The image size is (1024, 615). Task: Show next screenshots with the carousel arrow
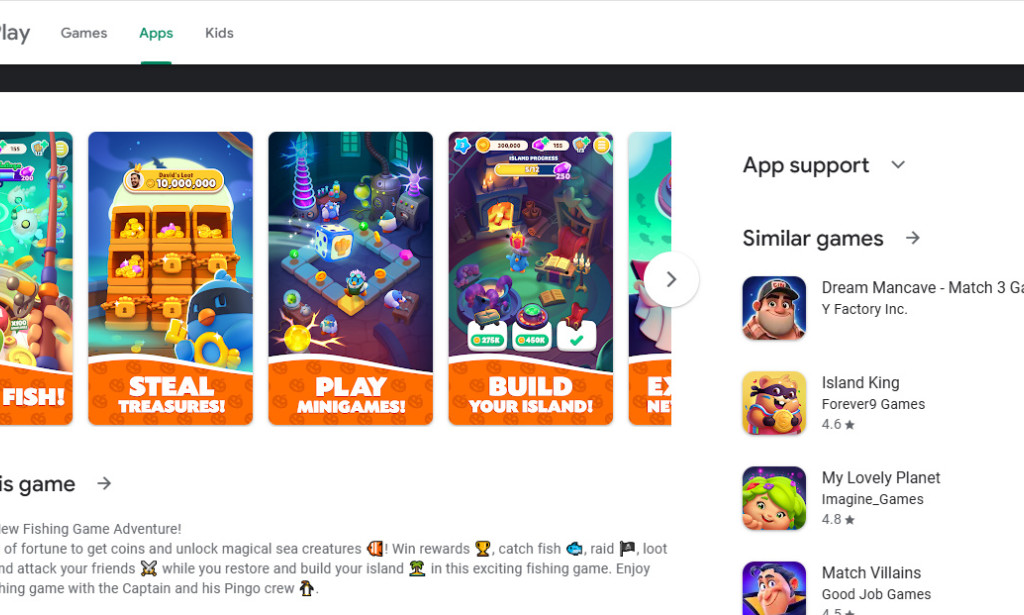pyautogui.click(x=671, y=279)
